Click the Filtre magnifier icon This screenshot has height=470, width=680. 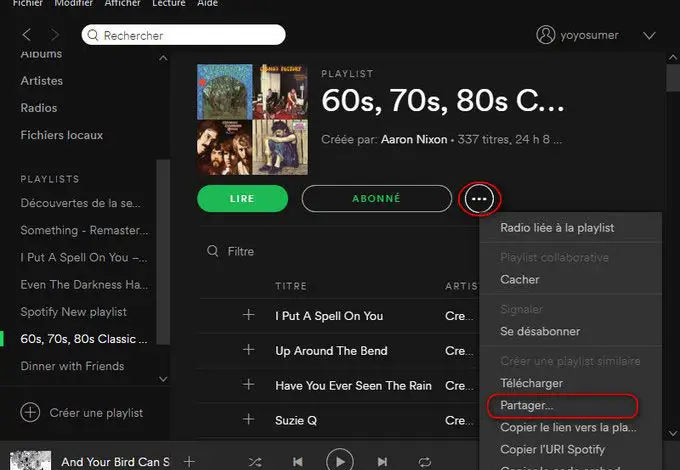coord(212,251)
